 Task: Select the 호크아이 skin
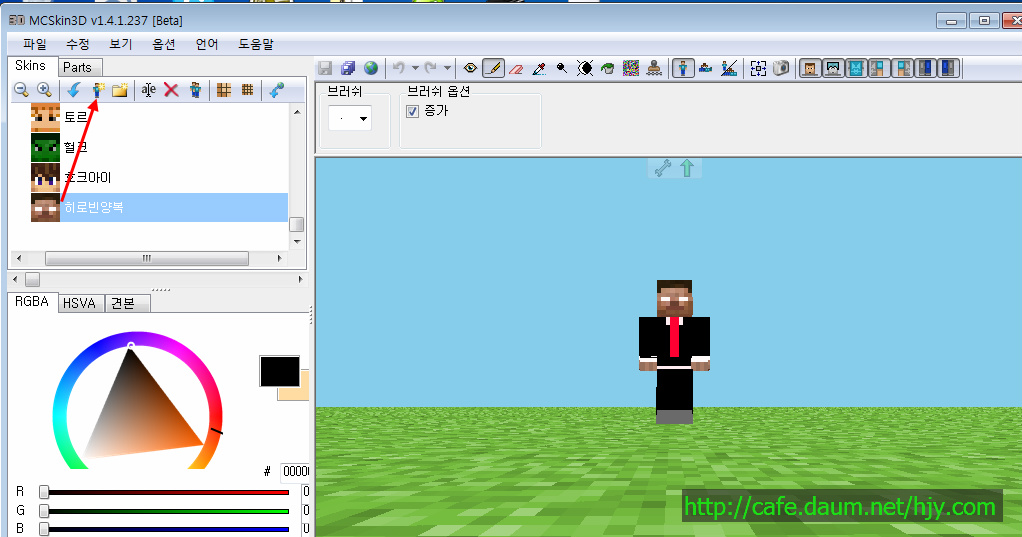coord(158,177)
